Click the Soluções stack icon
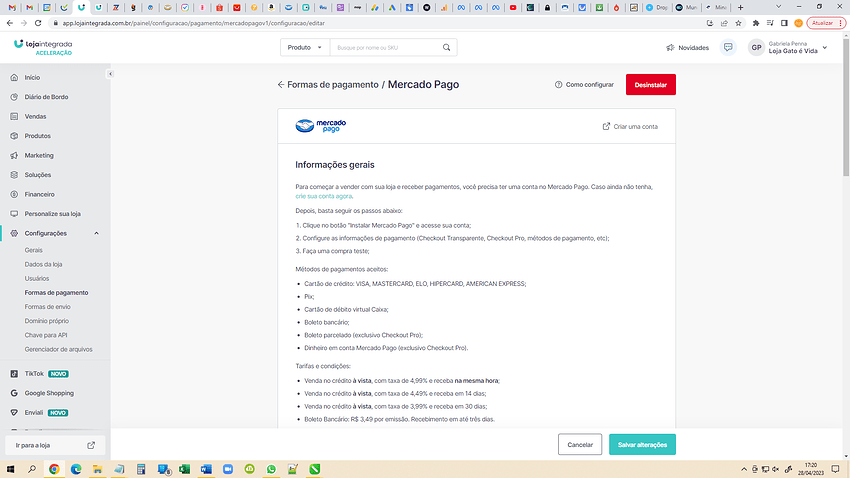 pos(14,175)
